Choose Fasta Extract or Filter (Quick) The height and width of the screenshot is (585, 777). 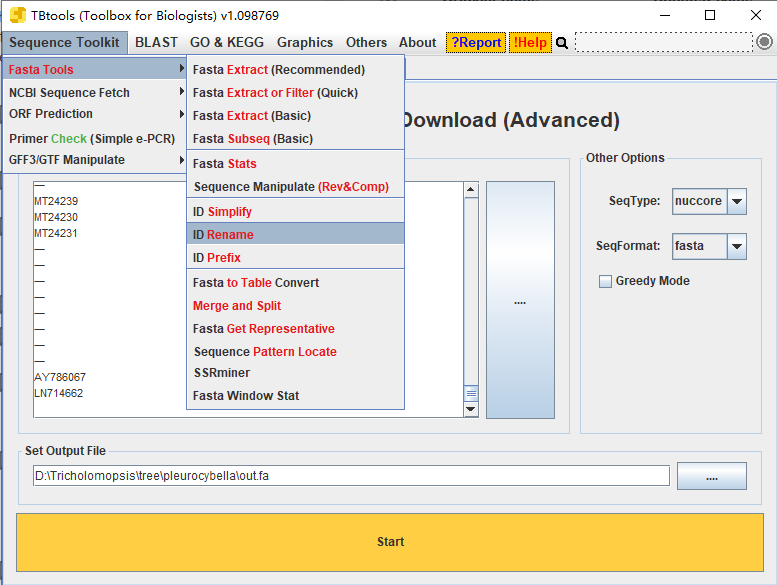[x=295, y=93]
